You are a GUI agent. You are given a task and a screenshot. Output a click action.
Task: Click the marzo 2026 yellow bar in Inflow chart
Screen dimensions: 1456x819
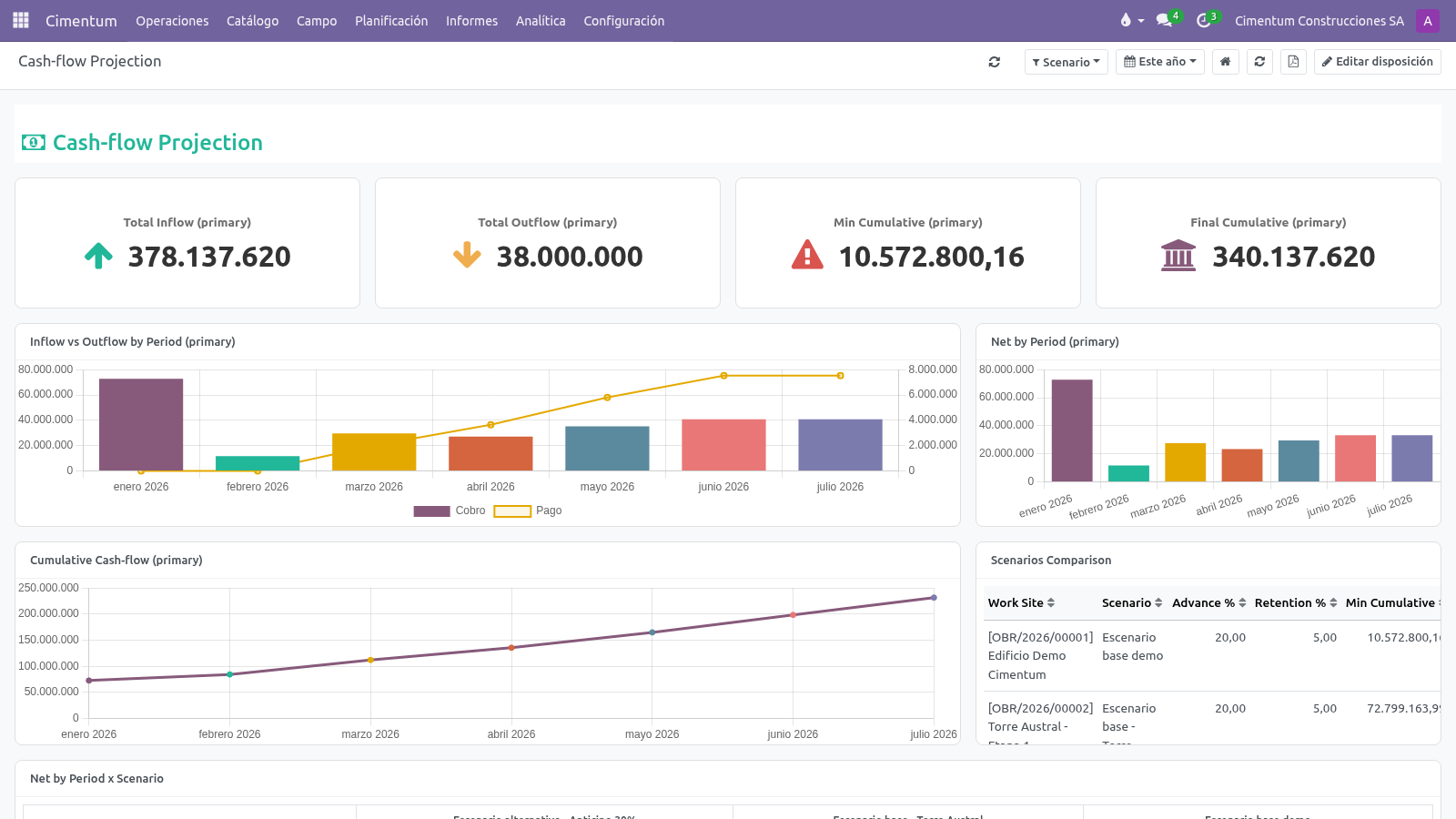pos(374,451)
